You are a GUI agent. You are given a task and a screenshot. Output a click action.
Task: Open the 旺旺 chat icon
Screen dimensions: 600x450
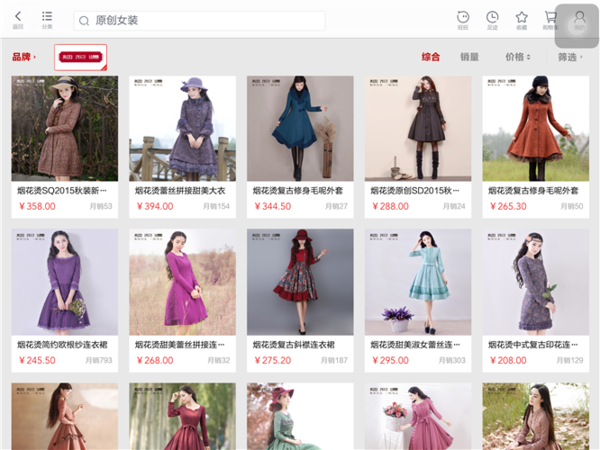tap(463, 17)
